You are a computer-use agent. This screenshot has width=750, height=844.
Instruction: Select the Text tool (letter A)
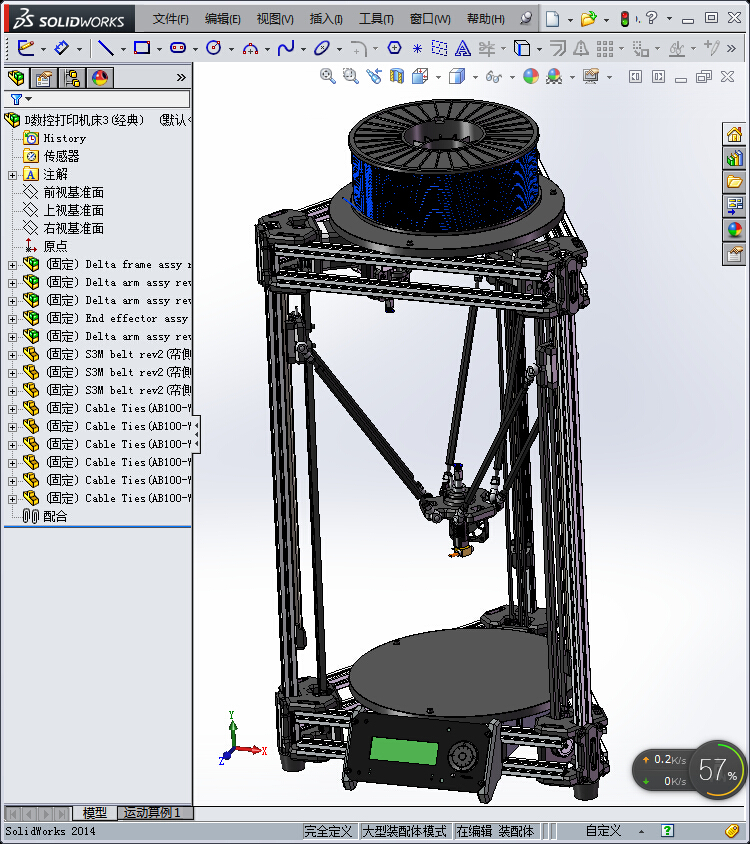(462, 48)
